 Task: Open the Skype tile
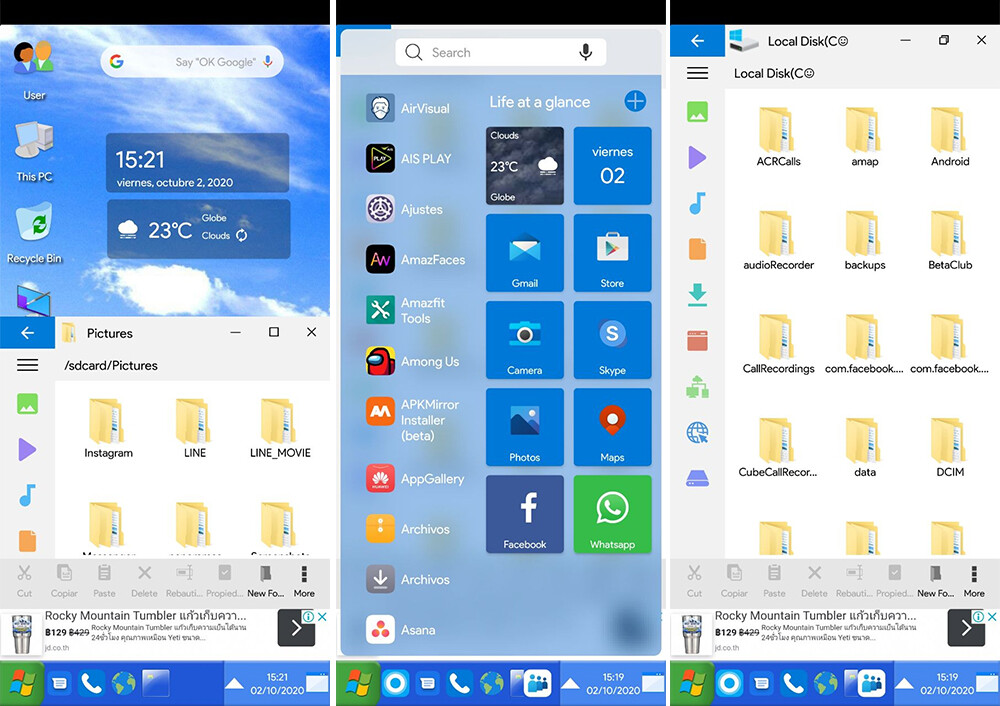coord(612,340)
